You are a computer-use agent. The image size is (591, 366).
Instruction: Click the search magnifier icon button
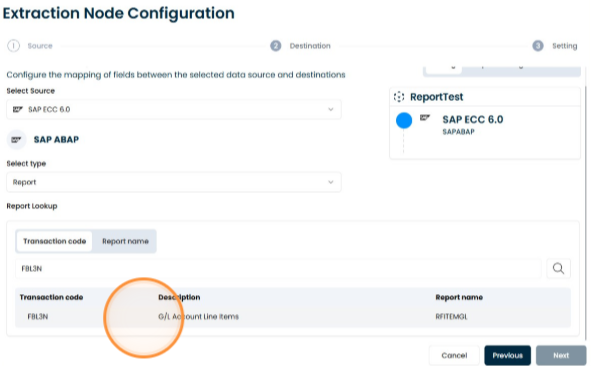[558, 268]
